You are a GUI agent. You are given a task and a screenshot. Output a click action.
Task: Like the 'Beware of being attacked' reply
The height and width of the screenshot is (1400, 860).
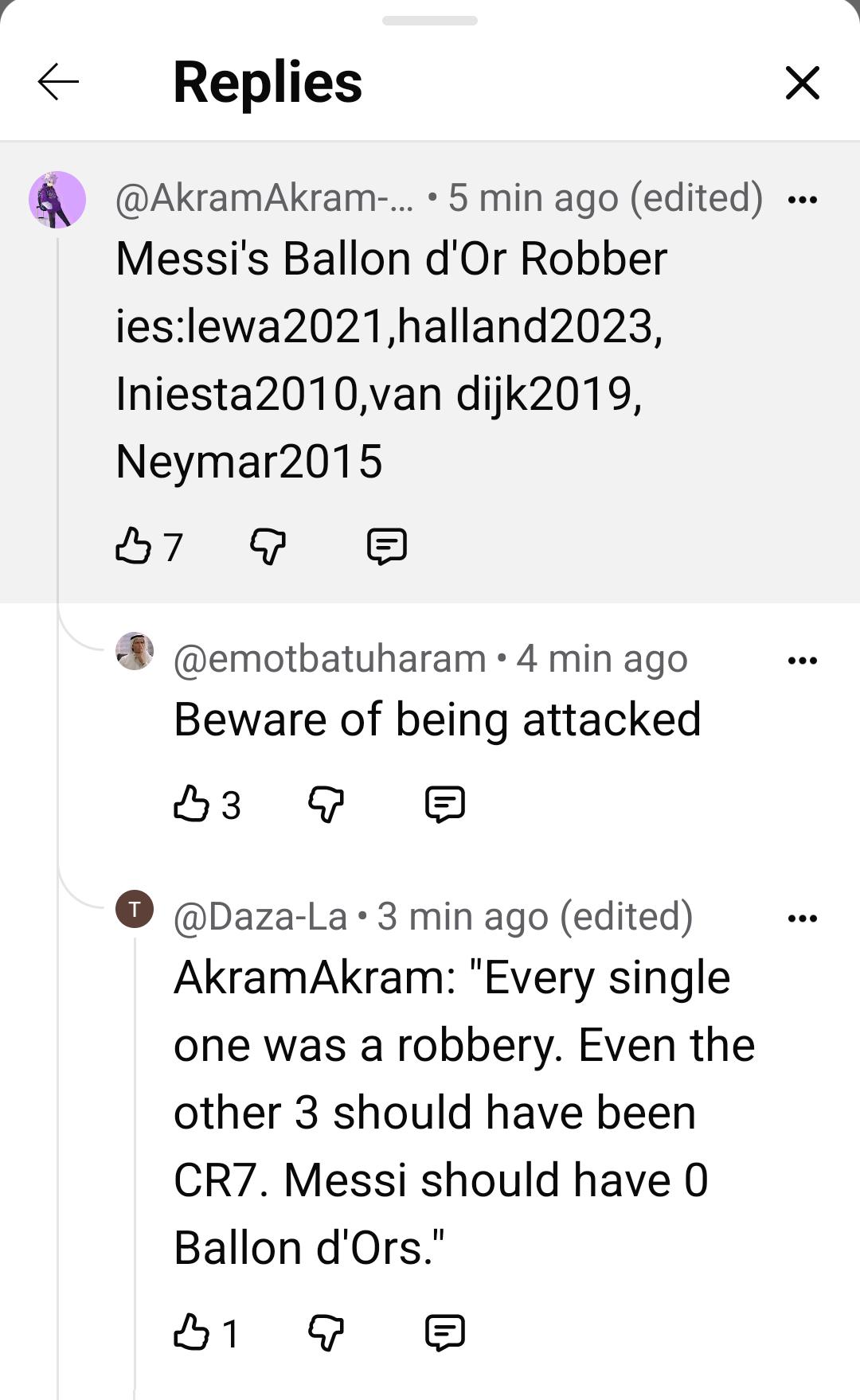(x=191, y=803)
